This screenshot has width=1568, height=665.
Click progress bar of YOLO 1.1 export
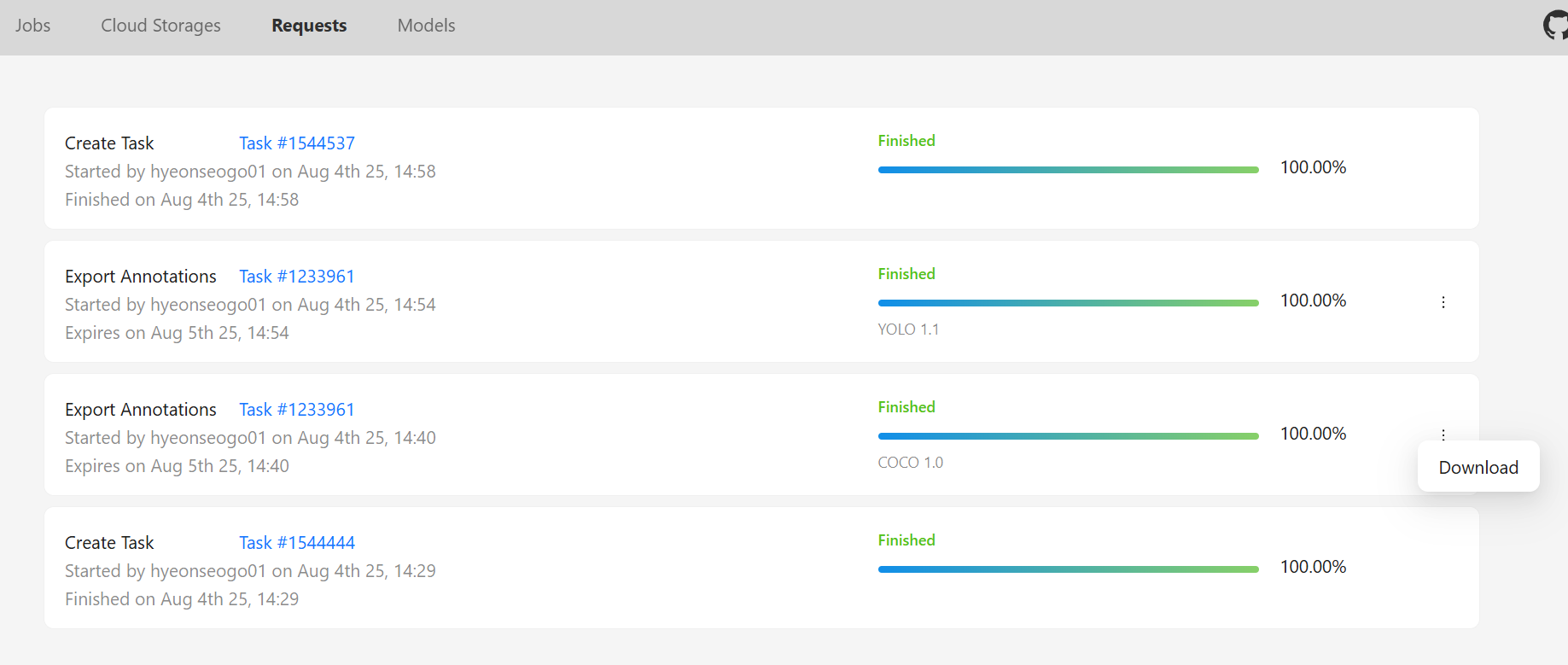[1069, 303]
